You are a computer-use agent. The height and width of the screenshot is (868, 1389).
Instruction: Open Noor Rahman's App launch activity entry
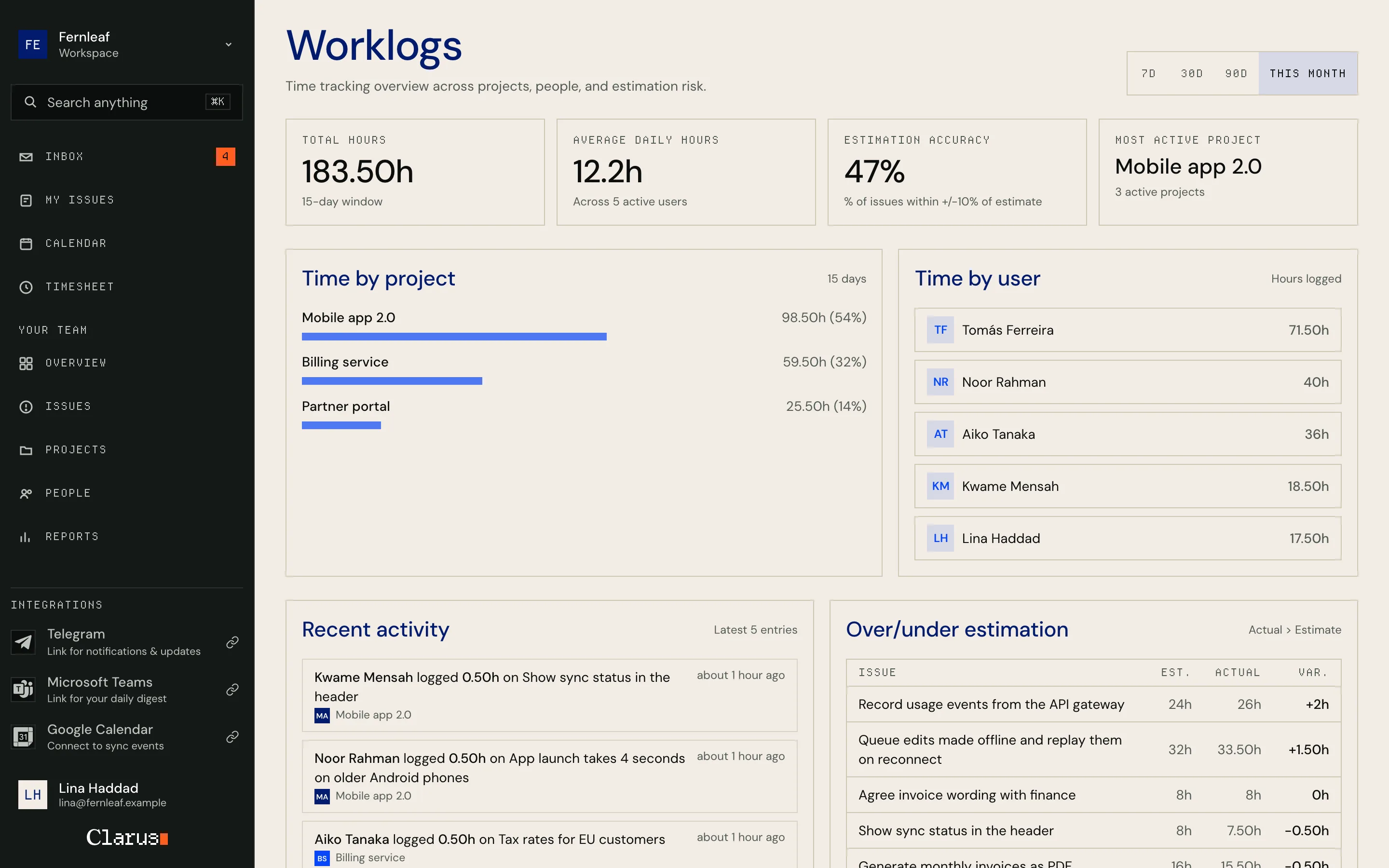pyautogui.click(x=549, y=776)
